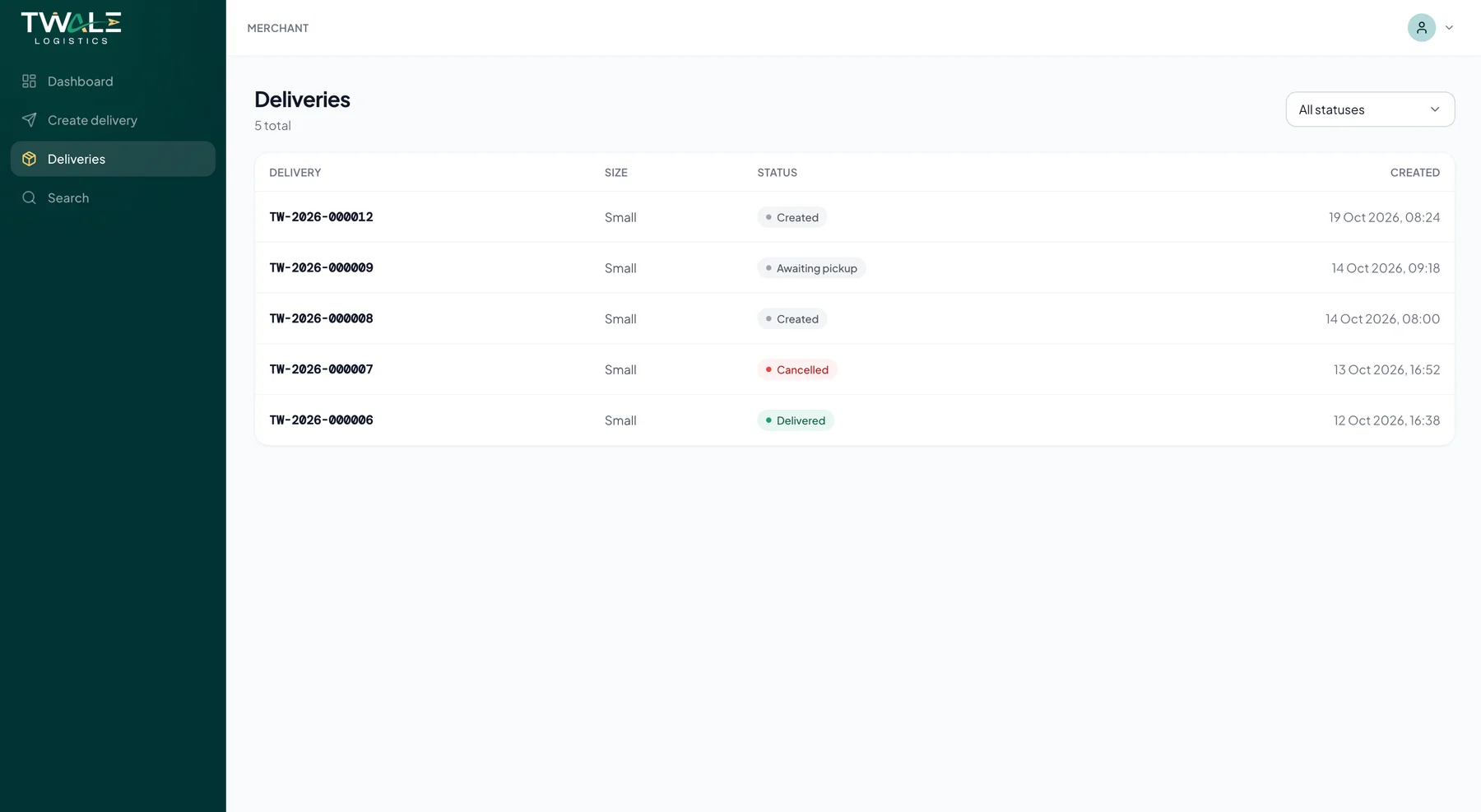Click the MERCHANT label in header
1481x812 pixels.
click(278, 28)
